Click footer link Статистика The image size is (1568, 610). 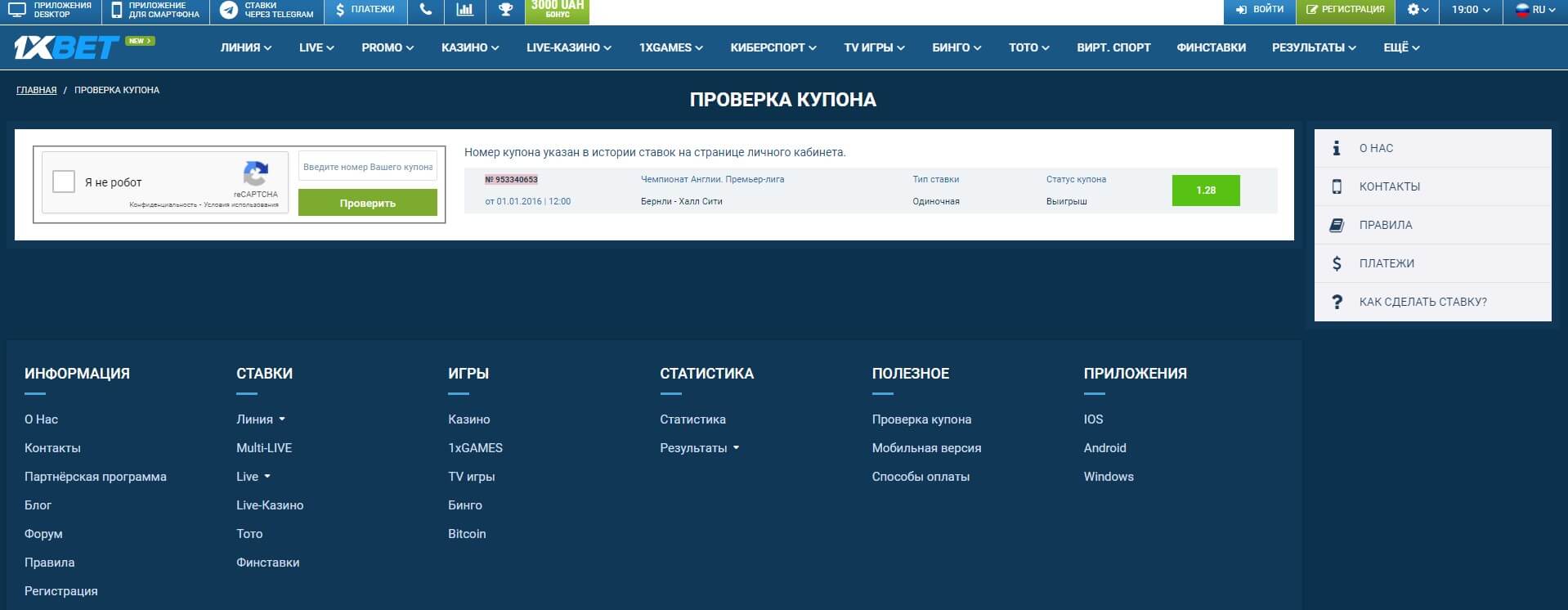(692, 419)
